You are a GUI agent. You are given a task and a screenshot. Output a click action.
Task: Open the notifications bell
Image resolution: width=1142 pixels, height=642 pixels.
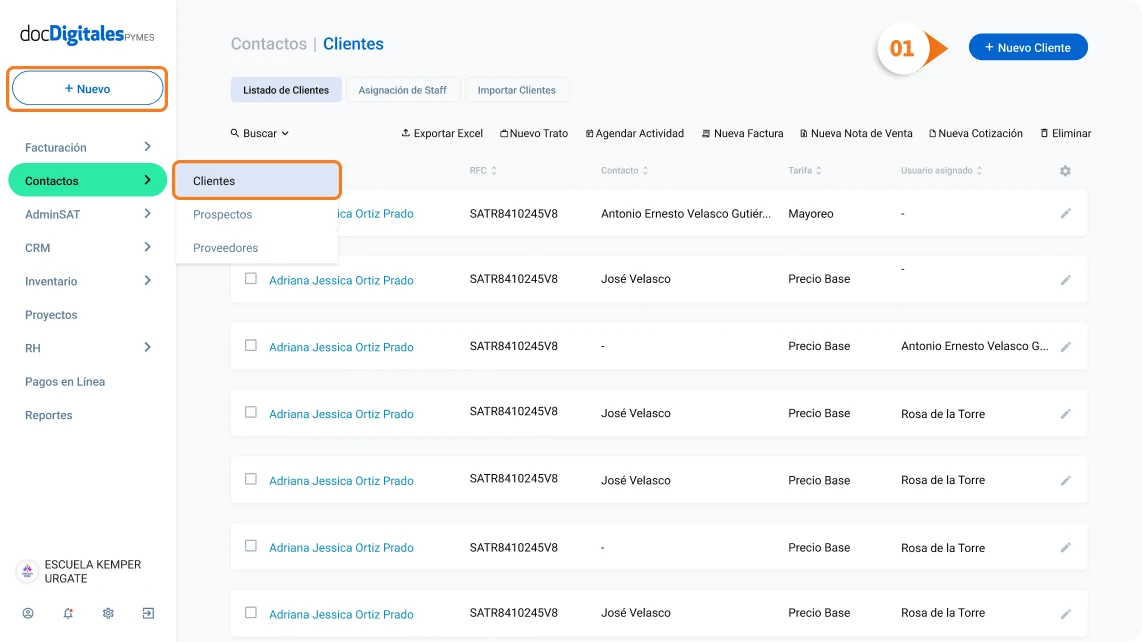pos(68,613)
